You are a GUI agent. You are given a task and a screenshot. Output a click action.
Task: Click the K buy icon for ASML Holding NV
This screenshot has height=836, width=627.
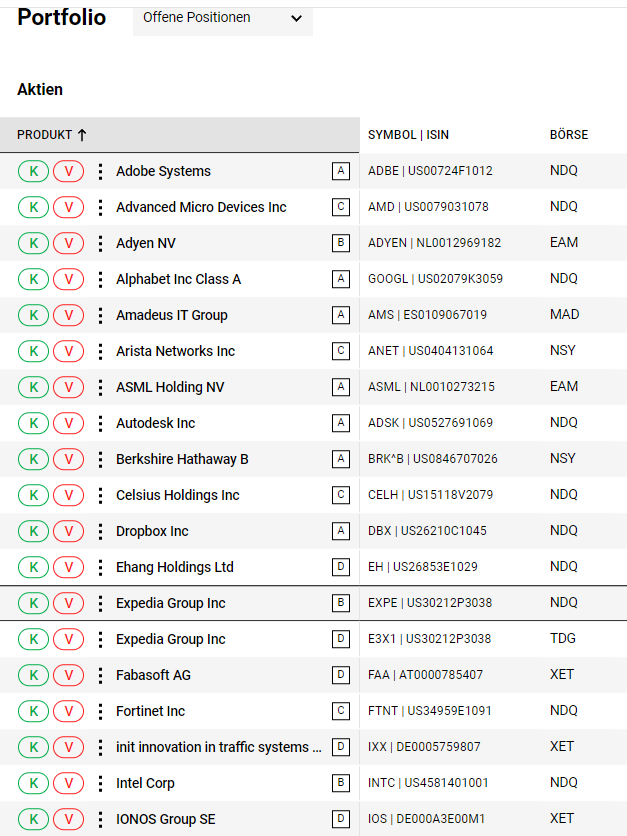coord(33,387)
